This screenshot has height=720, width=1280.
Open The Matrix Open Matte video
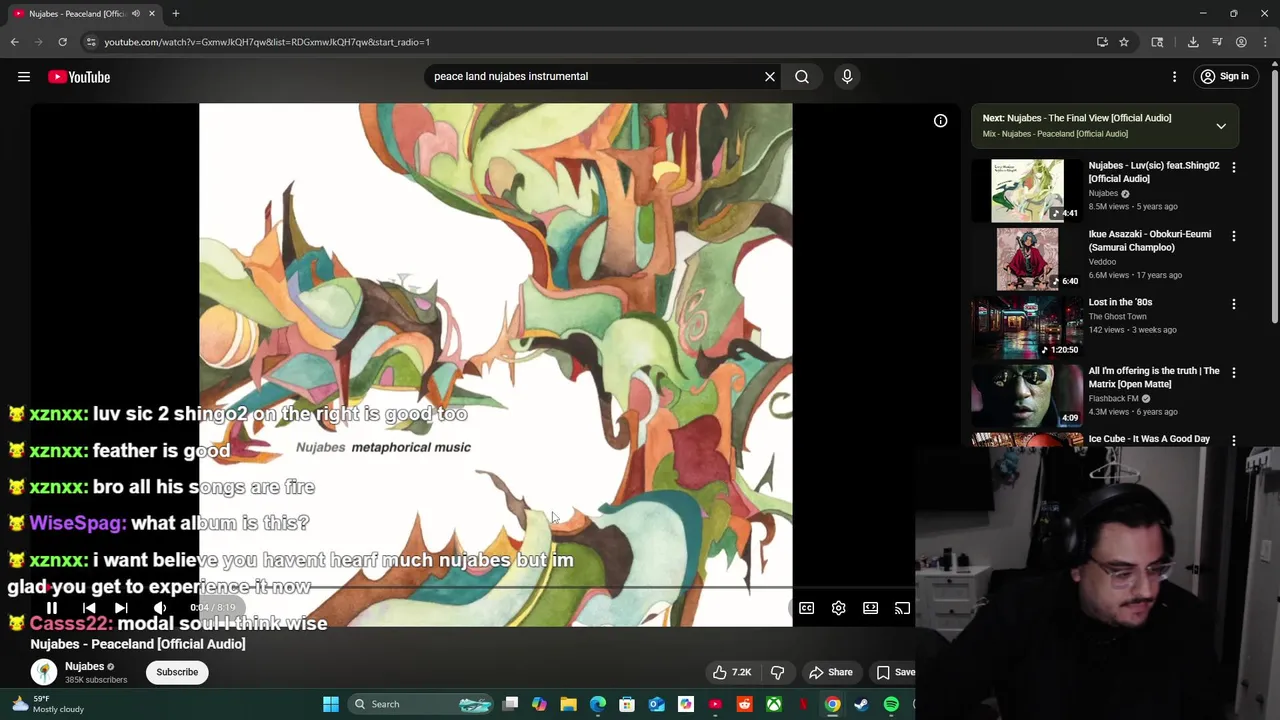[1154, 377]
